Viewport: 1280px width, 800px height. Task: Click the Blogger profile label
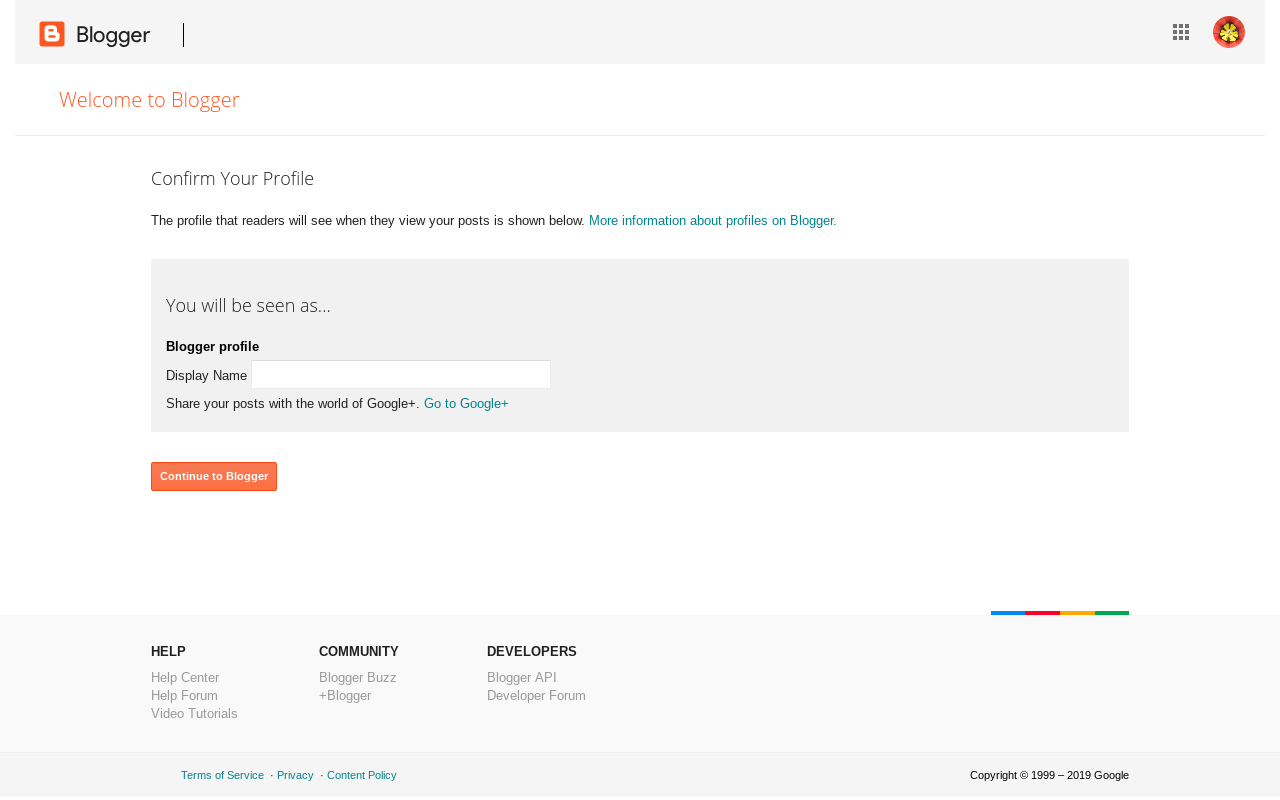(212, 347)
